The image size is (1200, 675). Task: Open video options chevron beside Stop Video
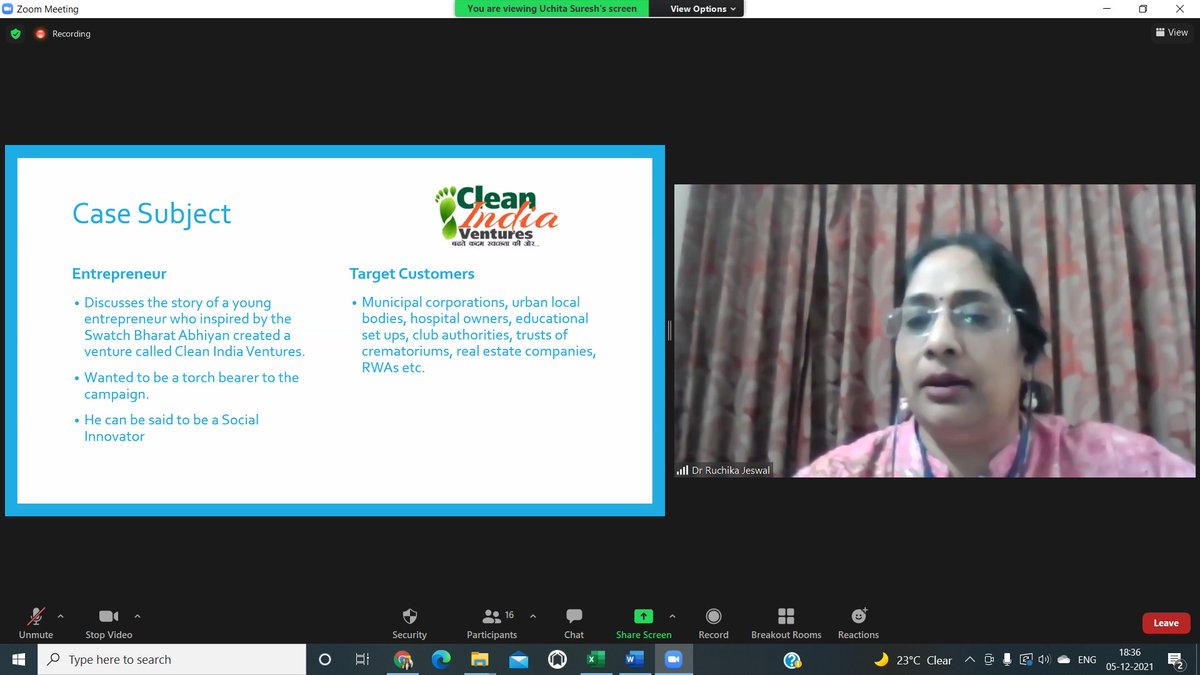(137, 616)
